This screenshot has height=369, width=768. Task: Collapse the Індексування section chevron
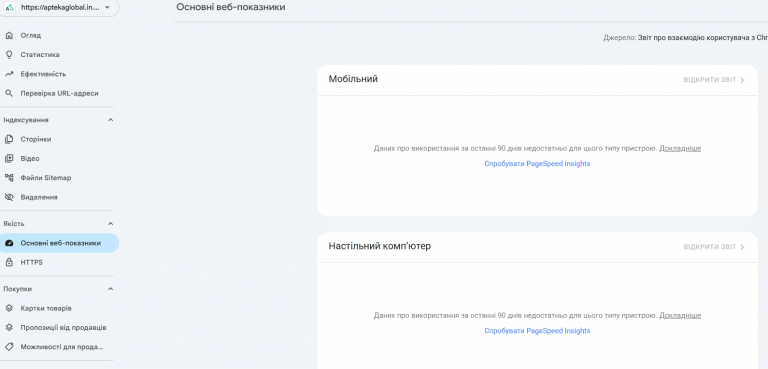click(110, 120)
